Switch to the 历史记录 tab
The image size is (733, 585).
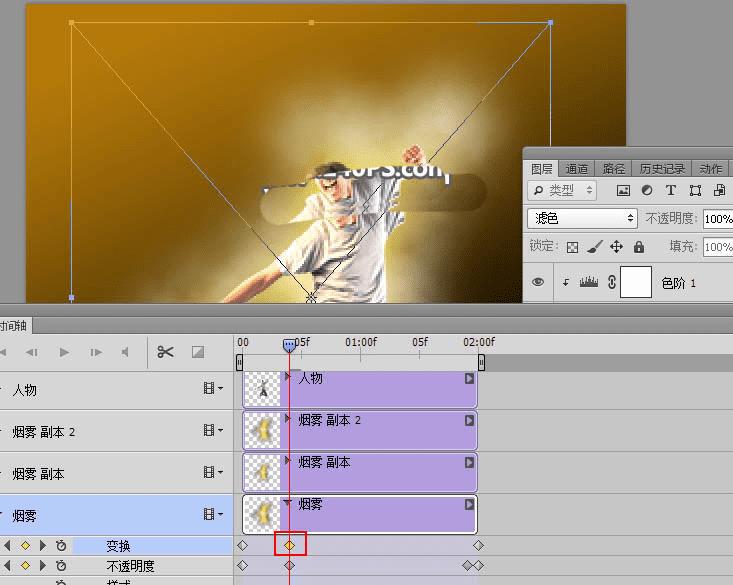coord(662,168)
